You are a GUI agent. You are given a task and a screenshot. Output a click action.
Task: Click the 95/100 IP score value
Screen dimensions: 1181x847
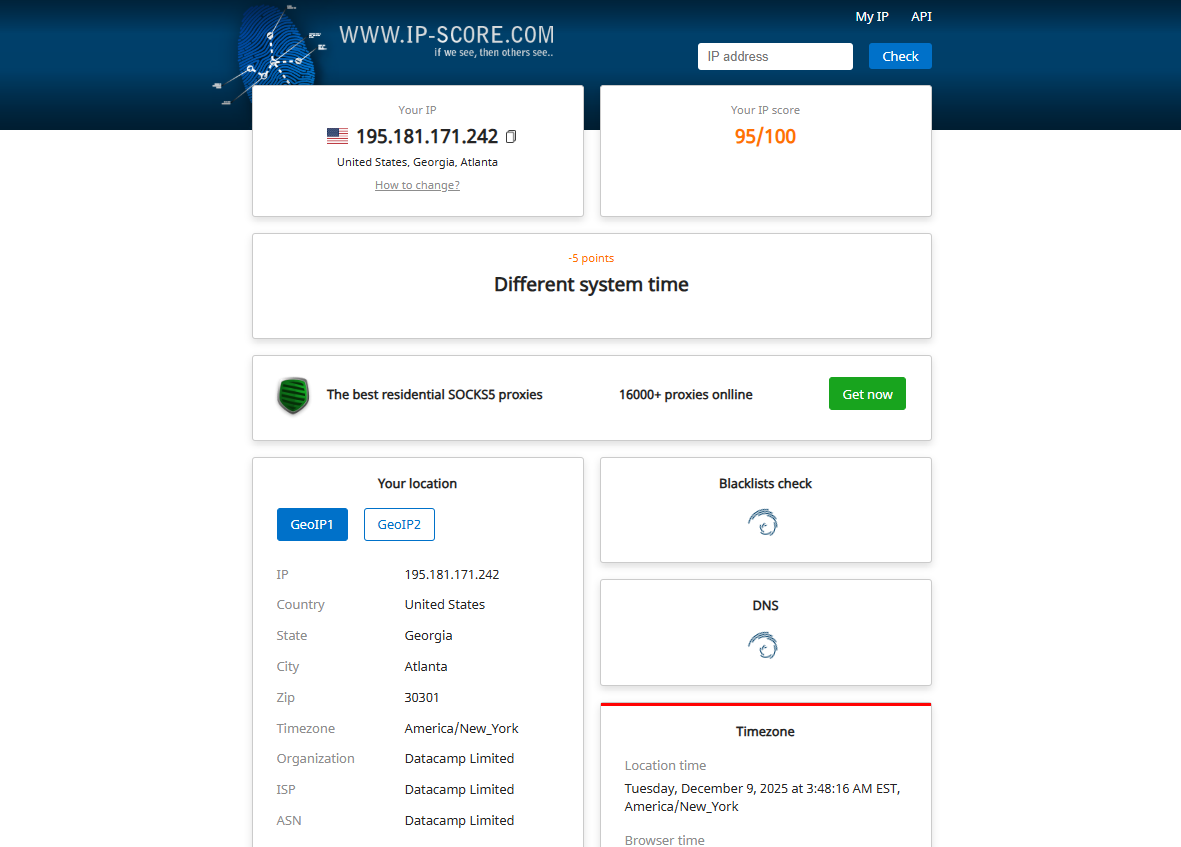click(x=765, y=136)
